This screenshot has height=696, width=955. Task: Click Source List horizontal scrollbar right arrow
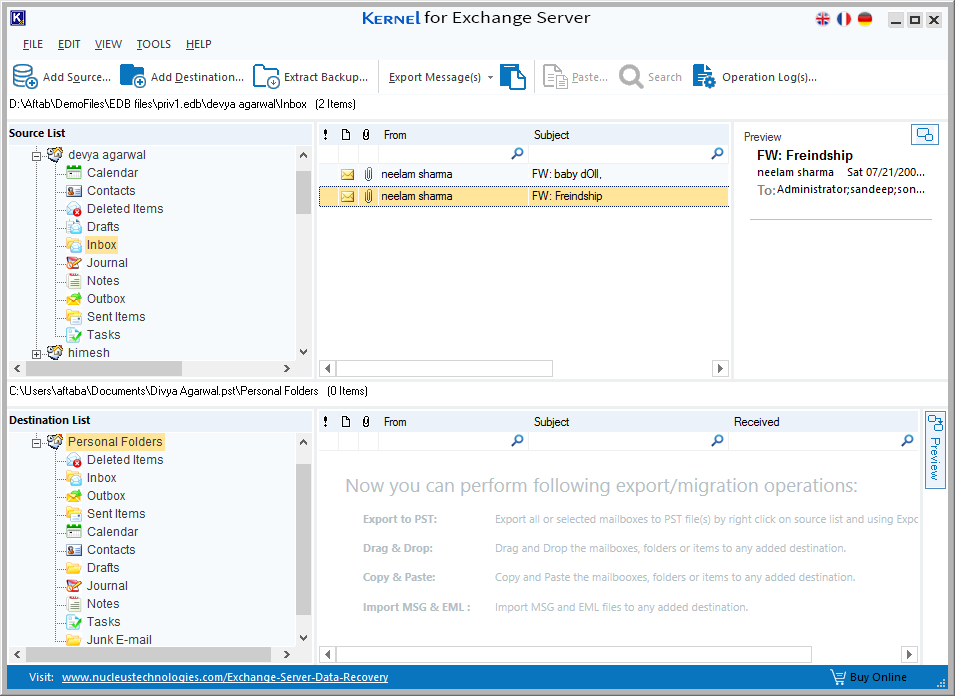[x=287, y=368]
